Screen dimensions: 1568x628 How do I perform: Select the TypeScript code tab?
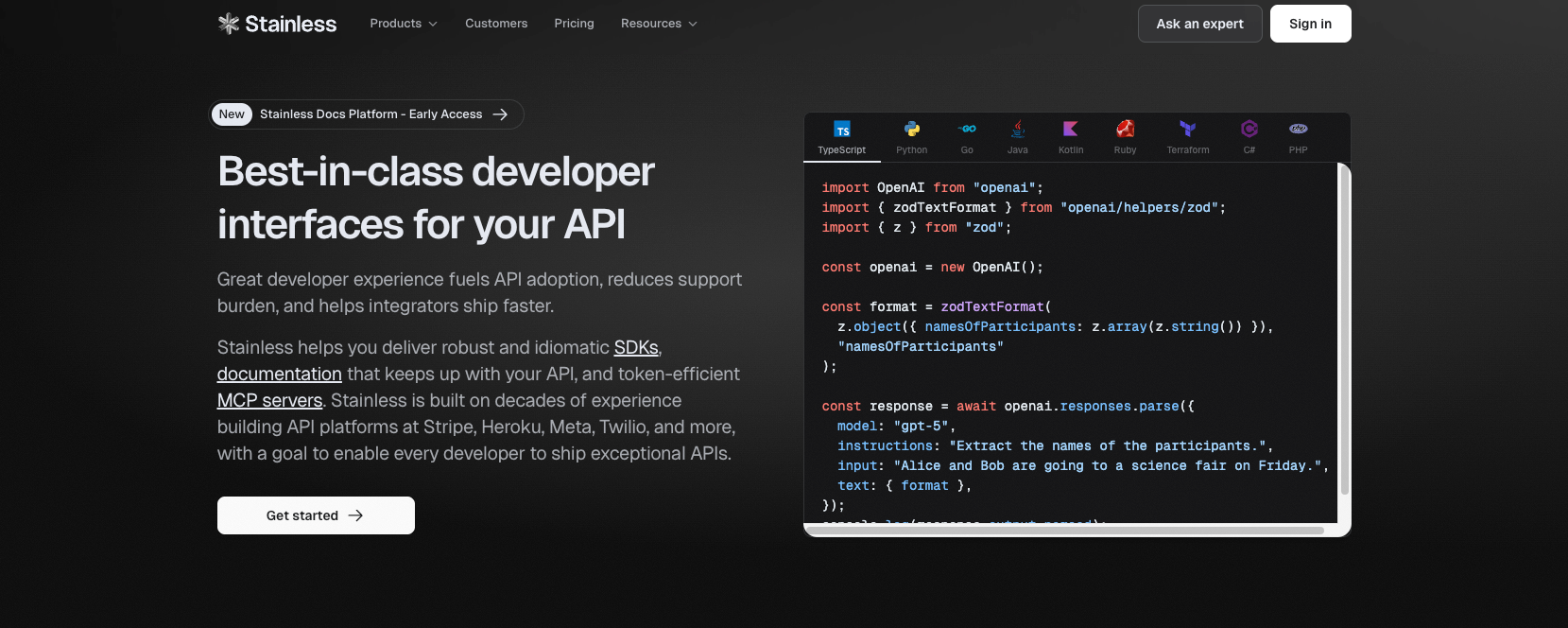click(x=842, y=137)
